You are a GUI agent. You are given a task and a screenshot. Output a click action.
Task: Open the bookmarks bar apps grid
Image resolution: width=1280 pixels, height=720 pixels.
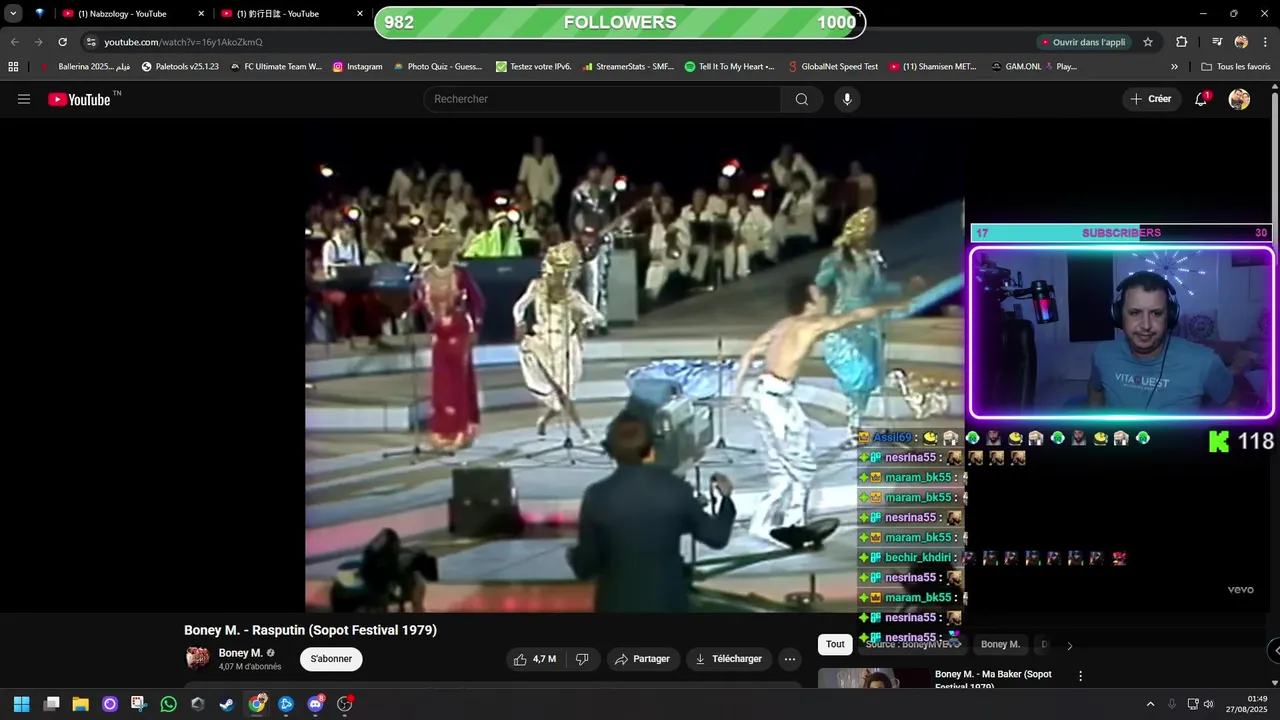(x=13, y=67)
